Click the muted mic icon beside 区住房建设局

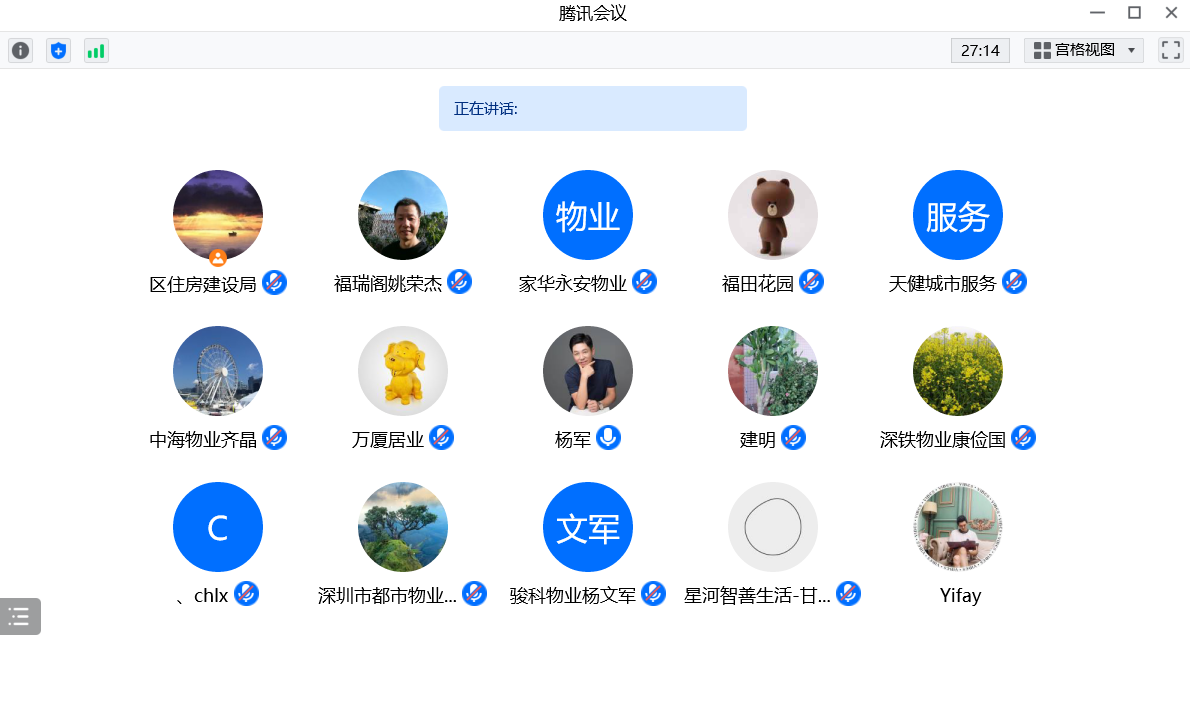[x=275, y=282]
